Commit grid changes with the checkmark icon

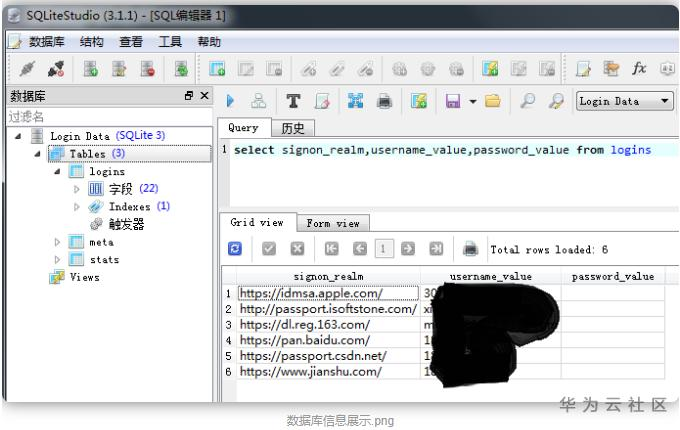pos(269,249)
